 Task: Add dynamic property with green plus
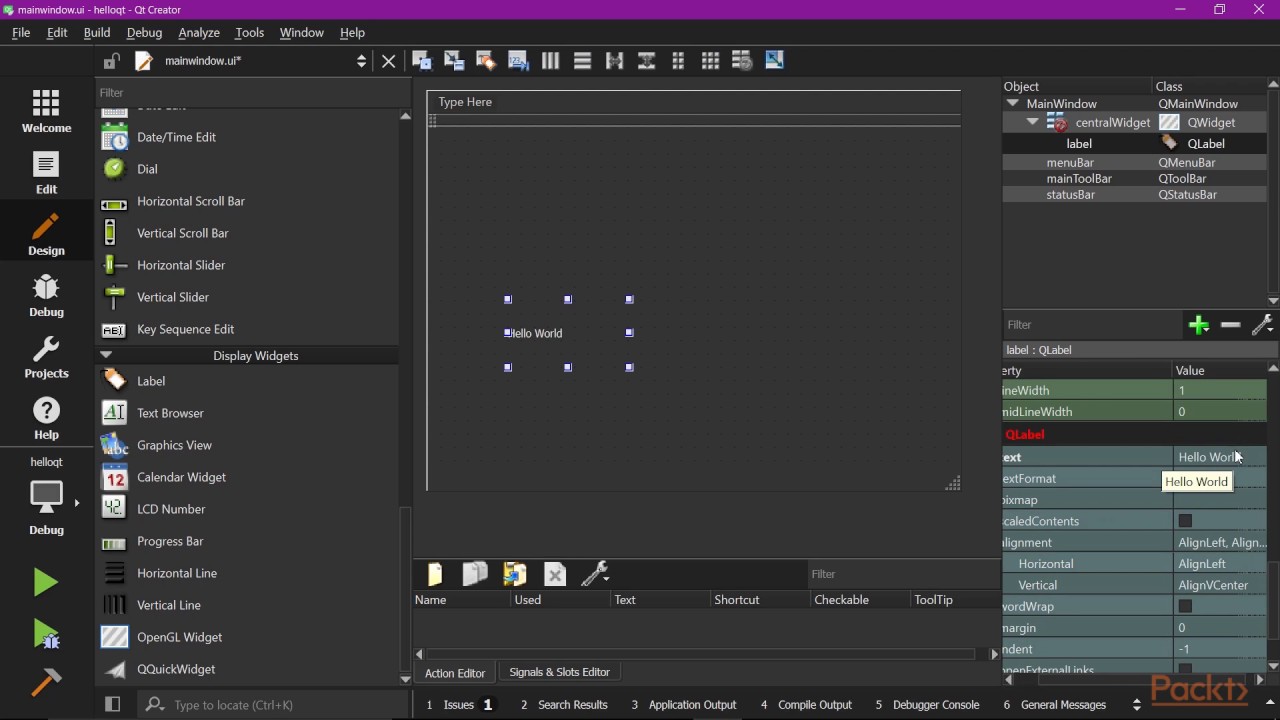(1199, 325)
